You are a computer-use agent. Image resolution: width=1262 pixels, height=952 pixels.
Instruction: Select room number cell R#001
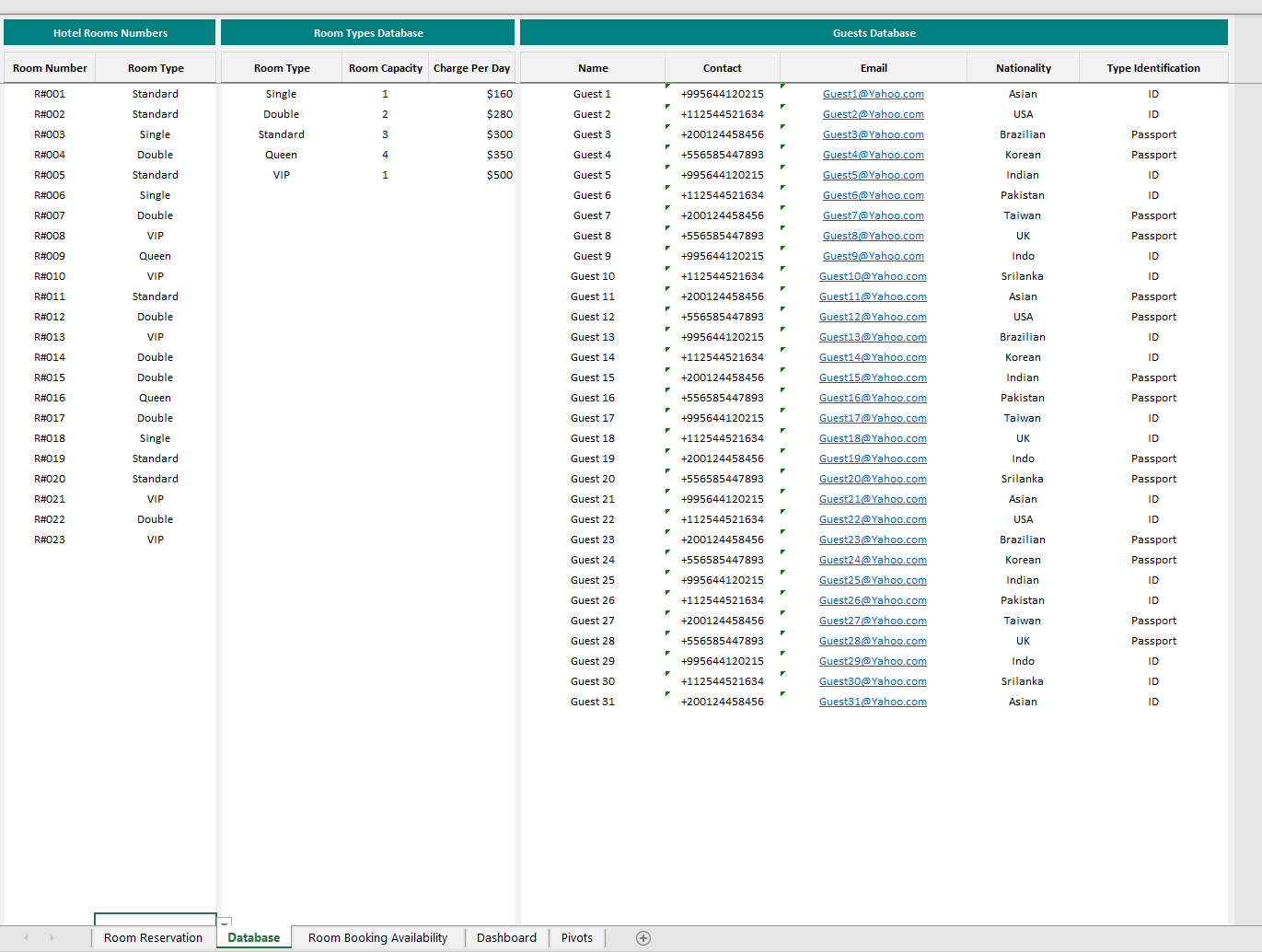pyautogui.click(x=50, y=94)
